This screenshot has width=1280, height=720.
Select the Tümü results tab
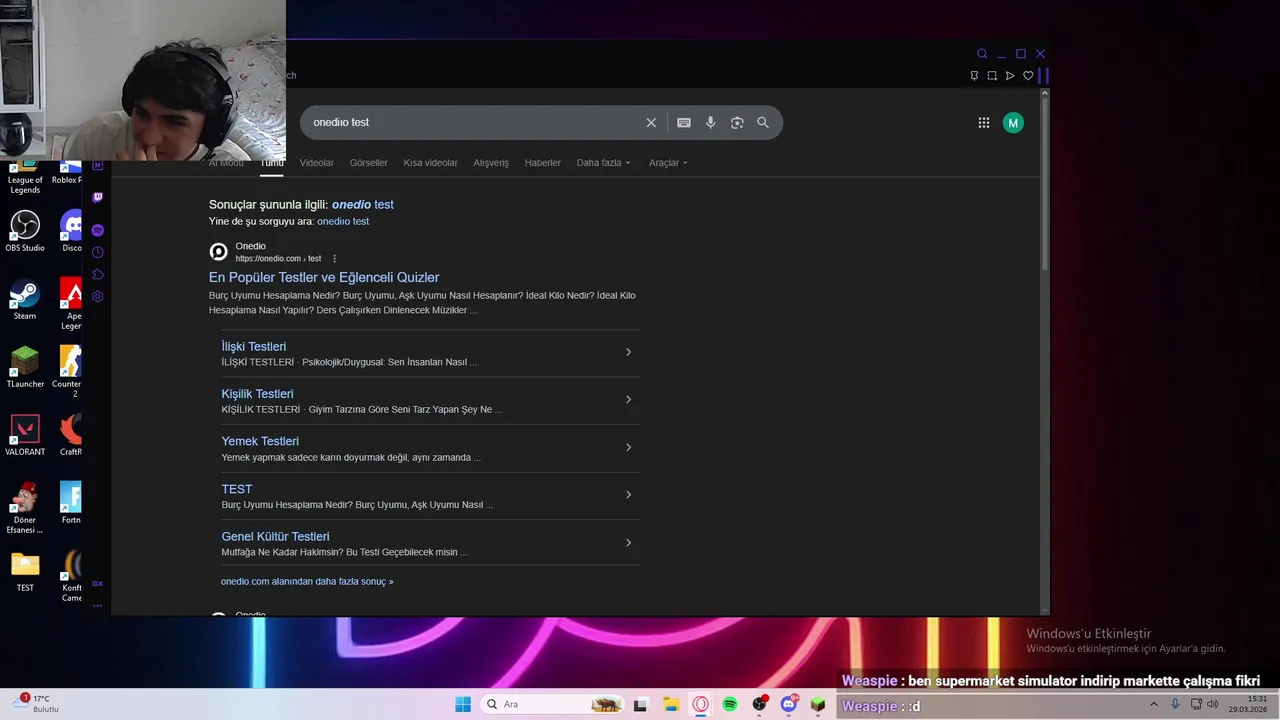(272, 163)
